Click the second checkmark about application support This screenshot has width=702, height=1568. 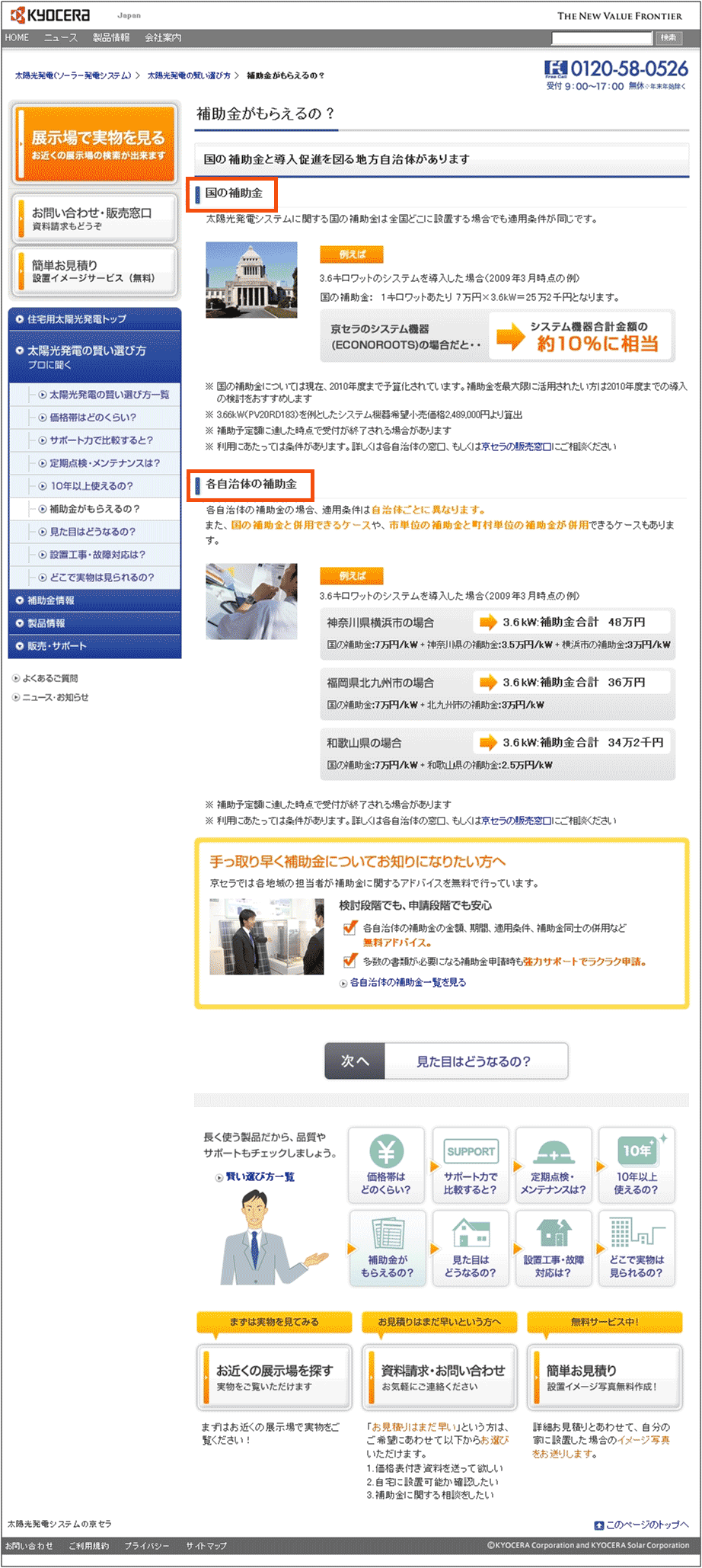coord(350,961)
